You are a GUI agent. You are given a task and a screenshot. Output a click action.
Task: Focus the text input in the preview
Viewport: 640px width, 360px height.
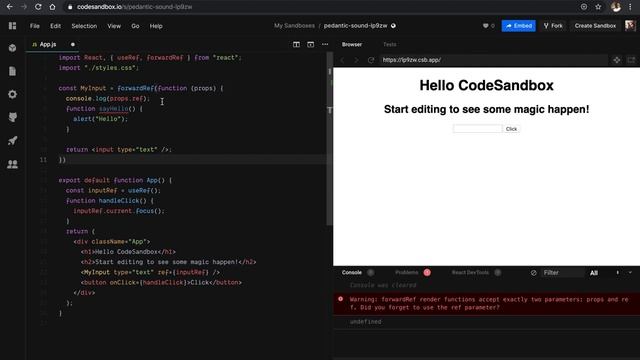[477, 129]
